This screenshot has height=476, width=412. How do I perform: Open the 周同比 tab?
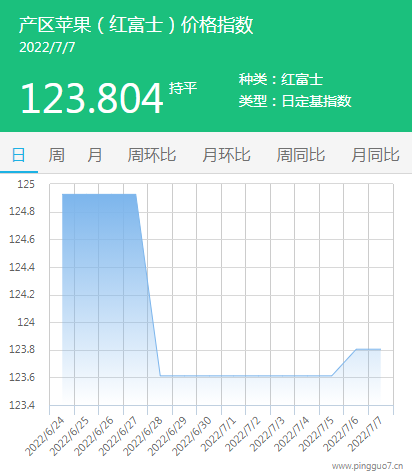(x=301, y=155)
